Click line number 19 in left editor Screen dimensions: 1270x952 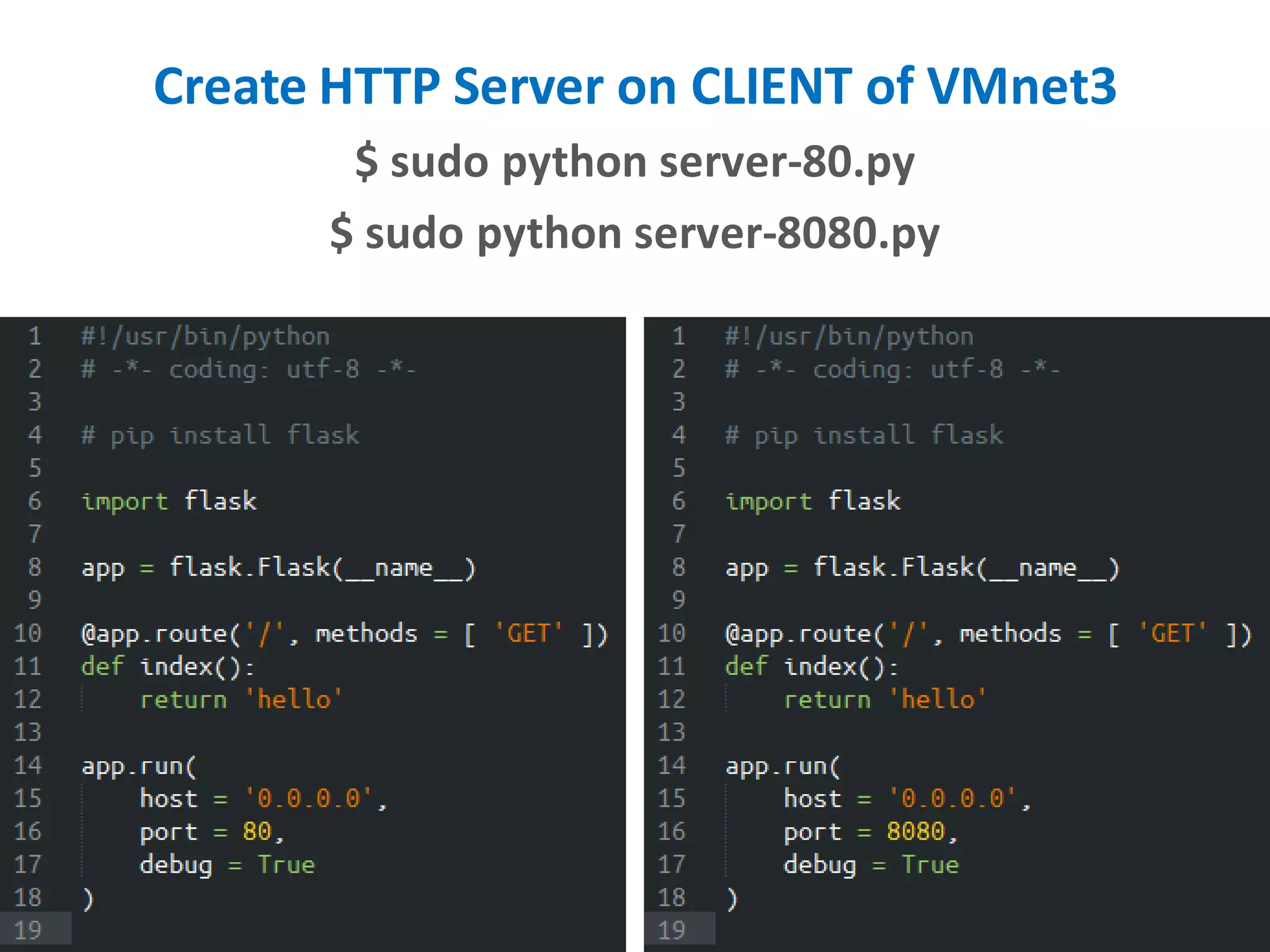coord(28,930)
